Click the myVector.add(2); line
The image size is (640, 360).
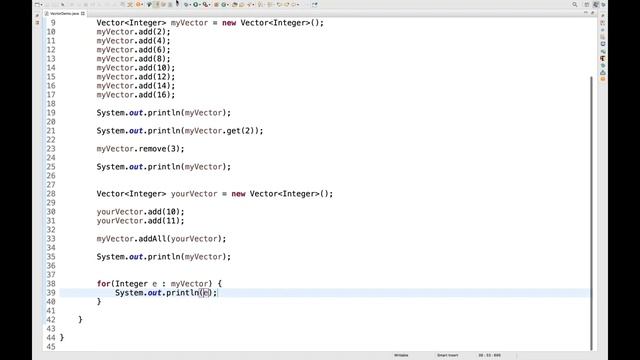[x=133, y=32]
